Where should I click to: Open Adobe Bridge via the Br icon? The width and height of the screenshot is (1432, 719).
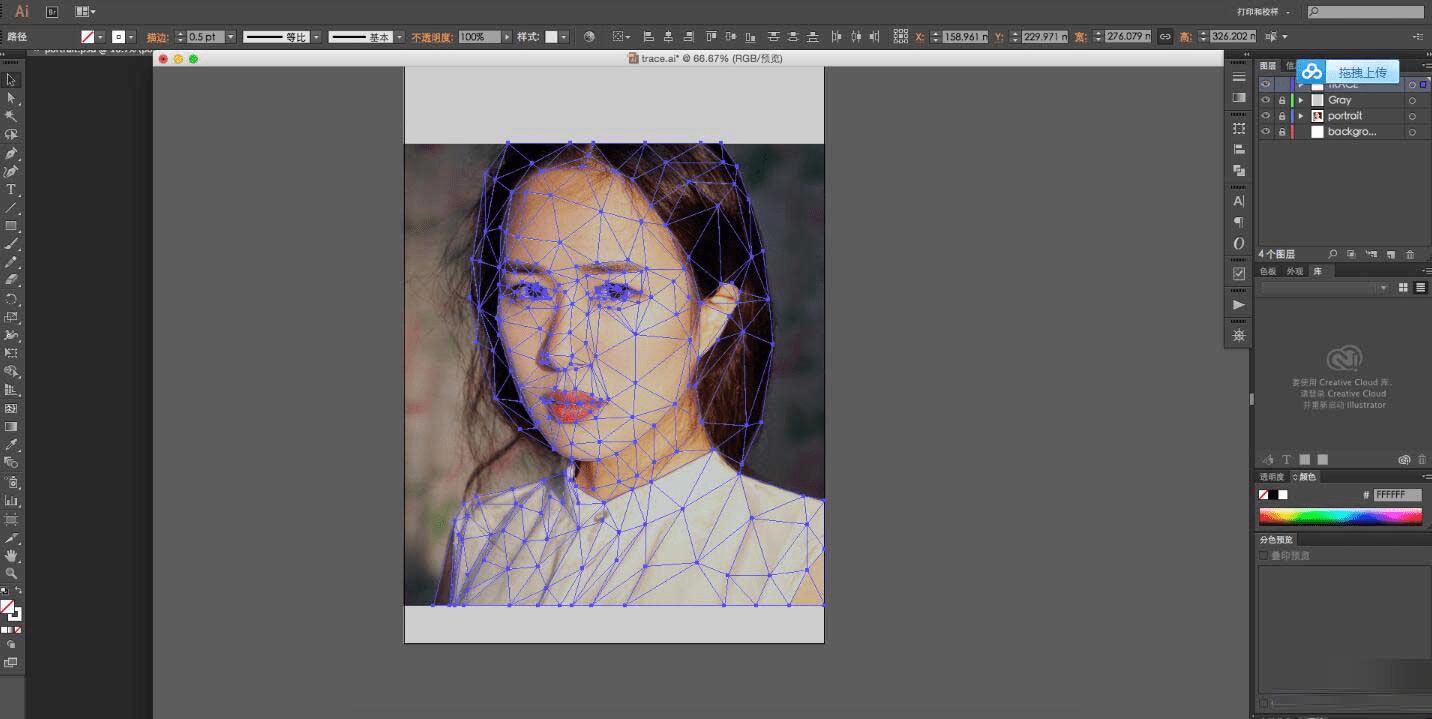52,12
